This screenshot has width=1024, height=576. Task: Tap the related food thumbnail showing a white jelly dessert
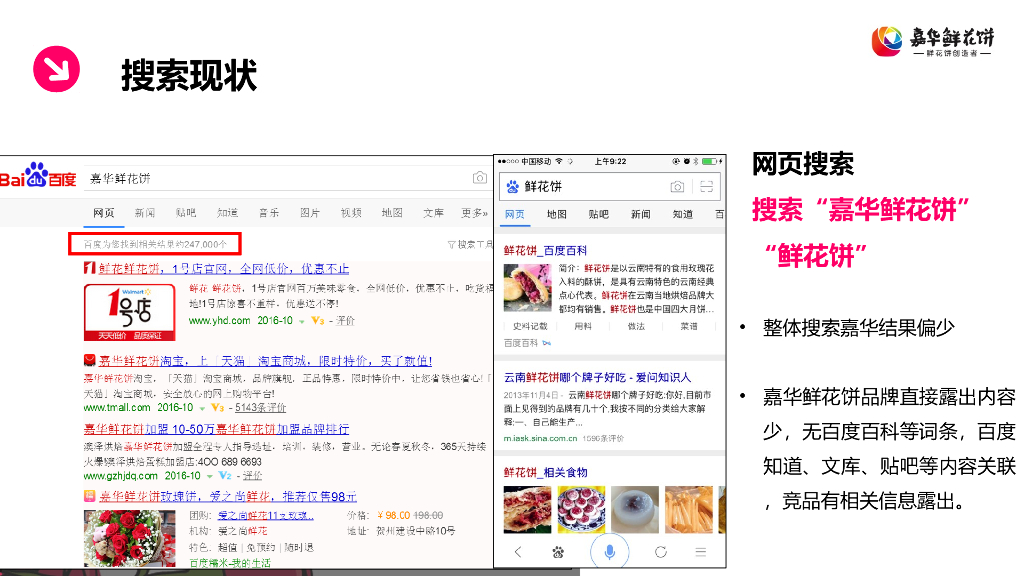(635, 509)
